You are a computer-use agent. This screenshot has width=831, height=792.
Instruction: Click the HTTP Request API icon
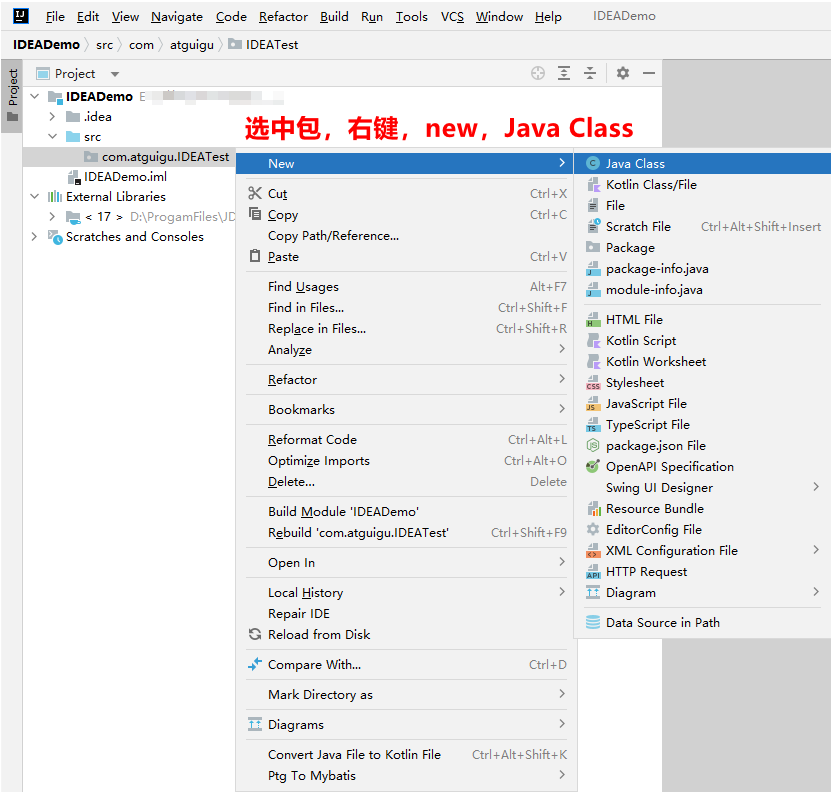(x=593, y=571)
